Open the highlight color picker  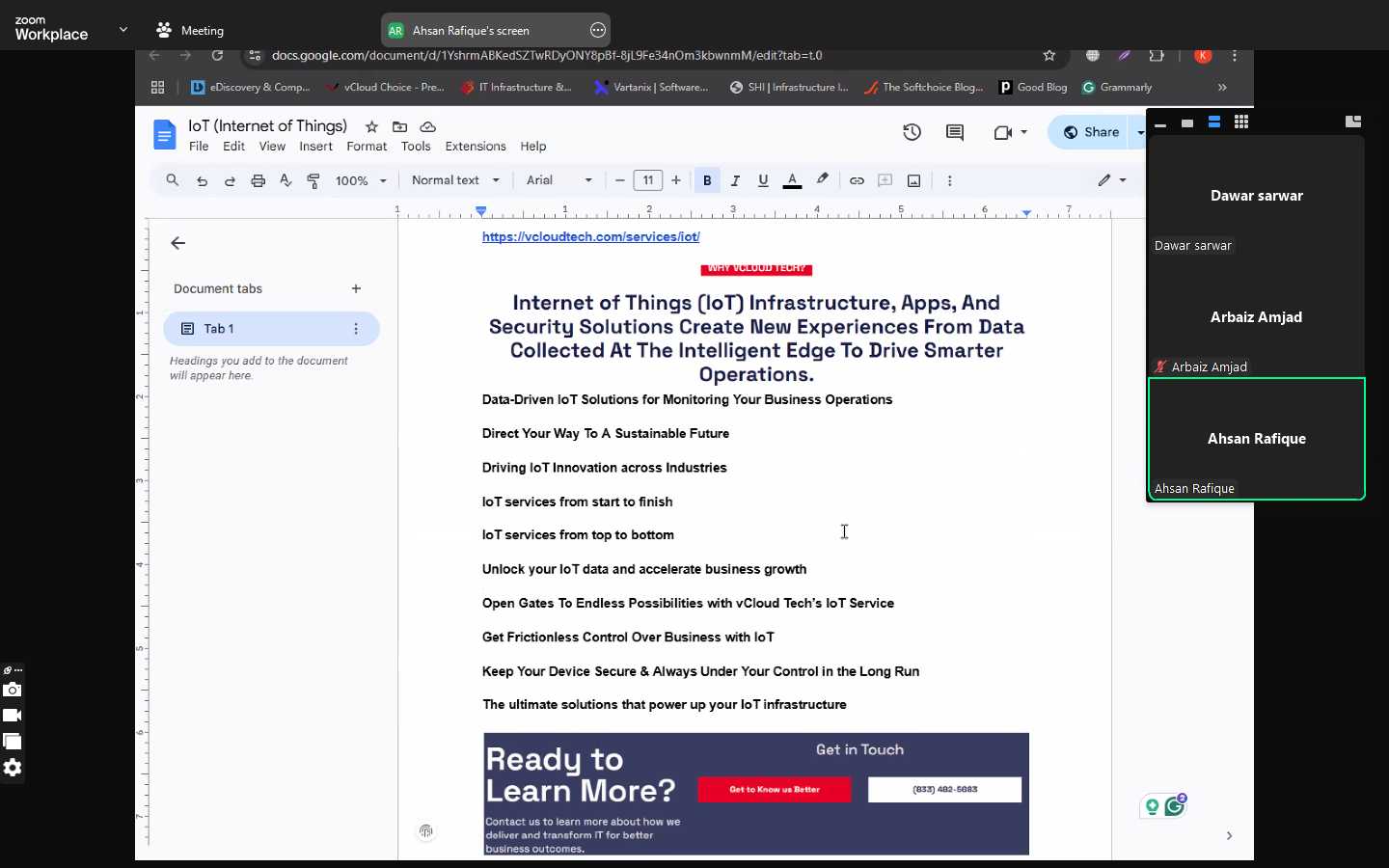(x=822, y=179)
